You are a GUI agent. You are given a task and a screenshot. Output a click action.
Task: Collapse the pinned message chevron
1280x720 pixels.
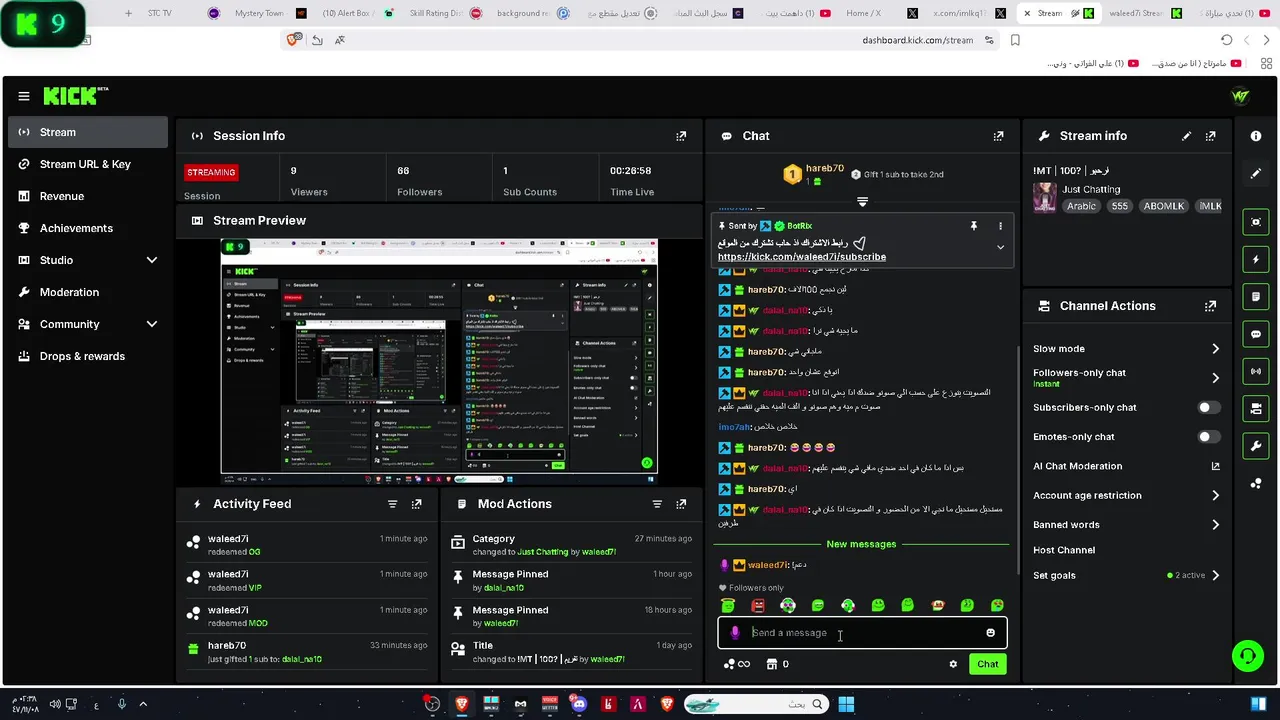1000,247
